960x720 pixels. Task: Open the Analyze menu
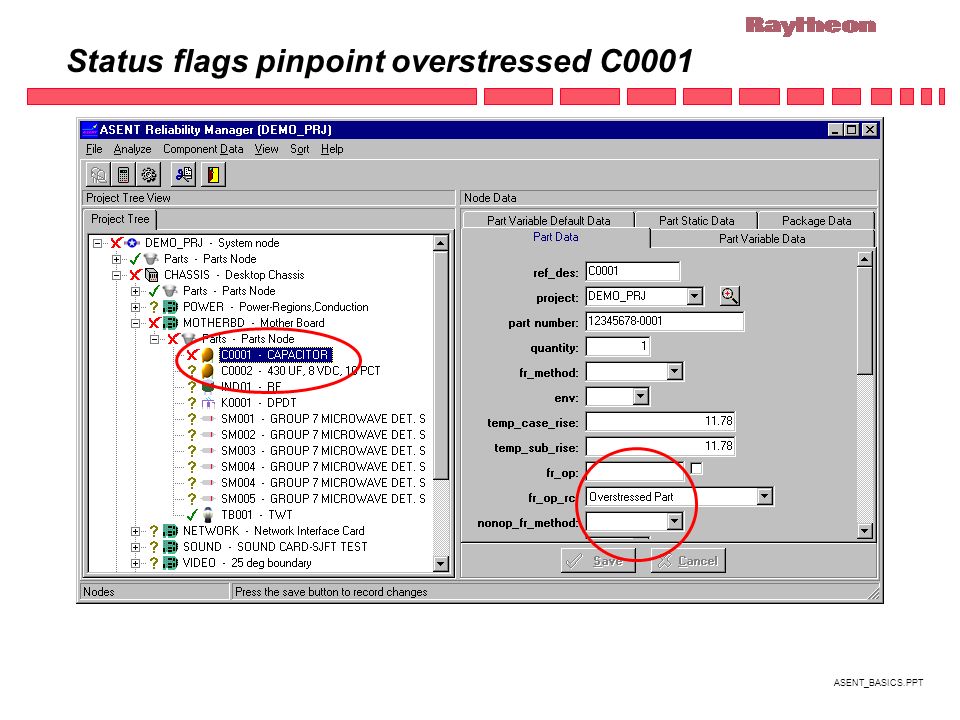pyautogui.click(x=132, y=149)
